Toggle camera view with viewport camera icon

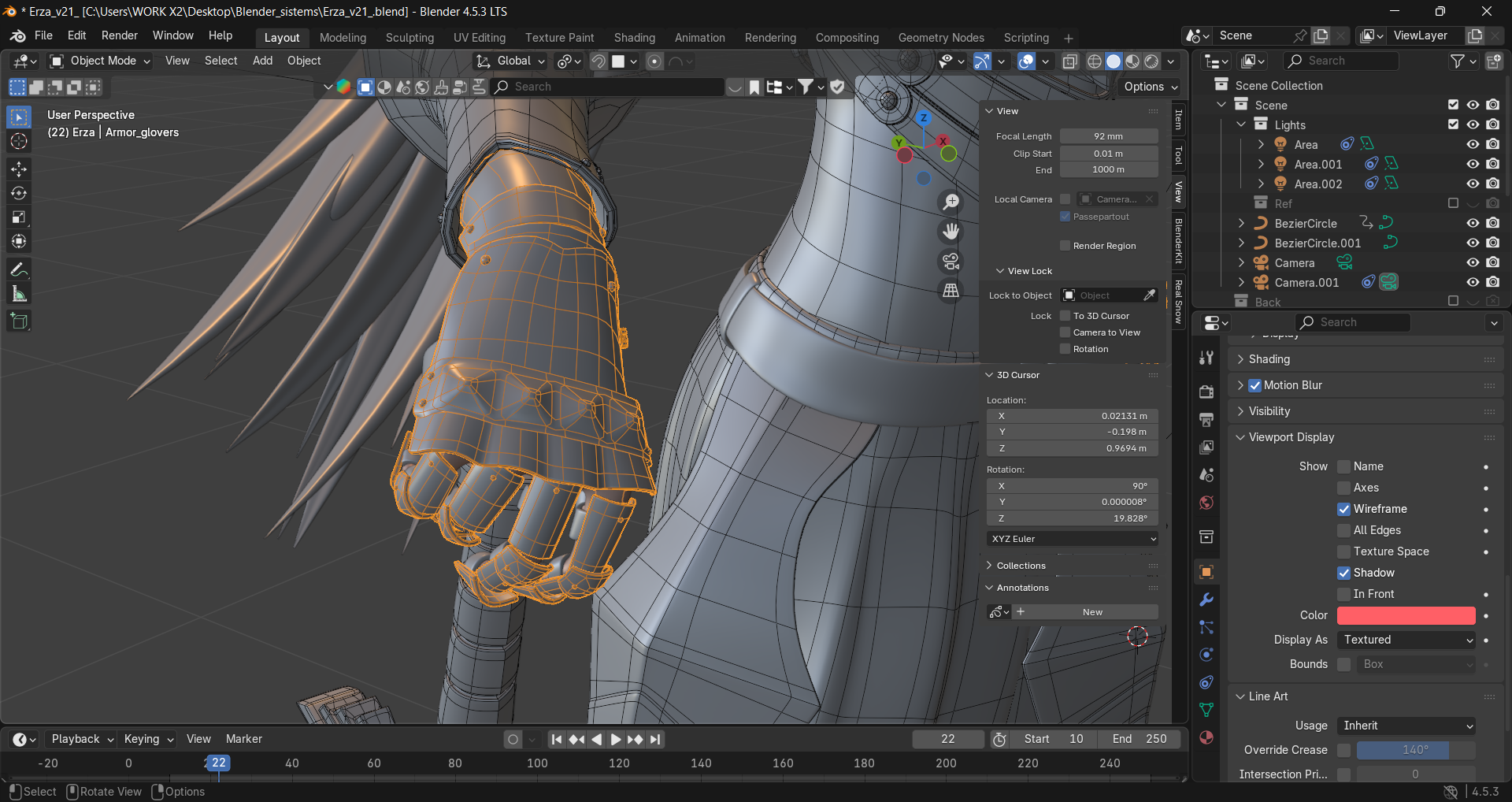point(951,262)
